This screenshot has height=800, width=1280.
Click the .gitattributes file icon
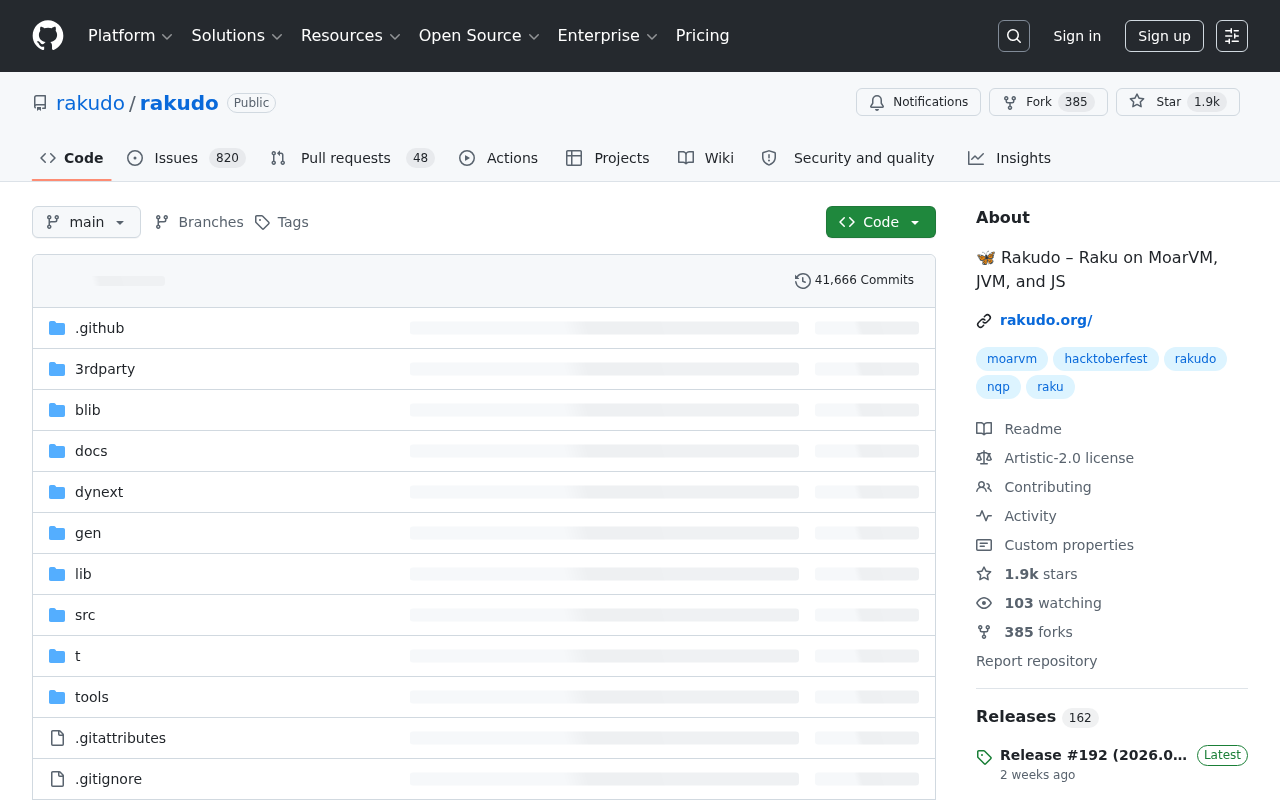click(x=57, y=738)
